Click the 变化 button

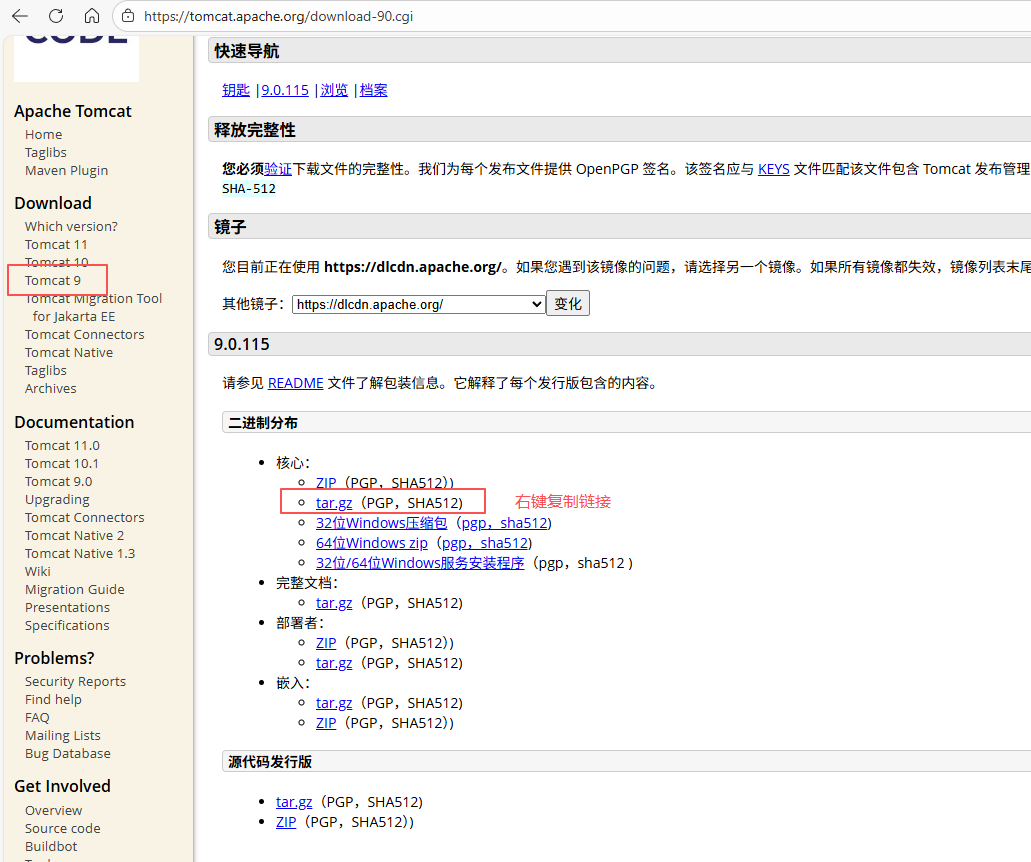[568, 304]
